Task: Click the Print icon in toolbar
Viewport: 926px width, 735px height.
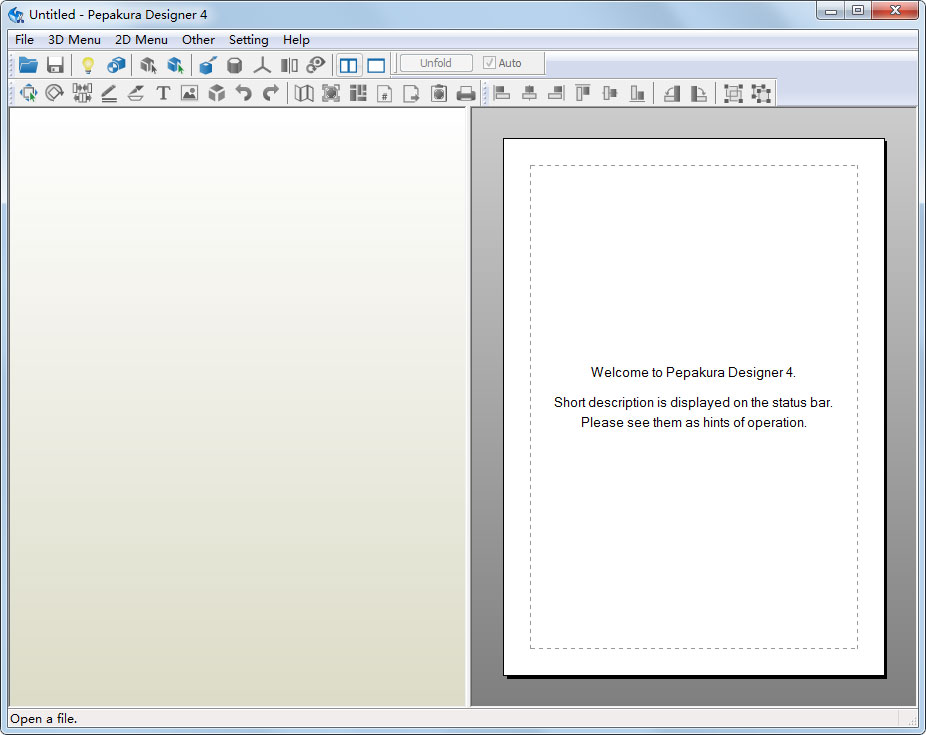Action: point(465,93)
